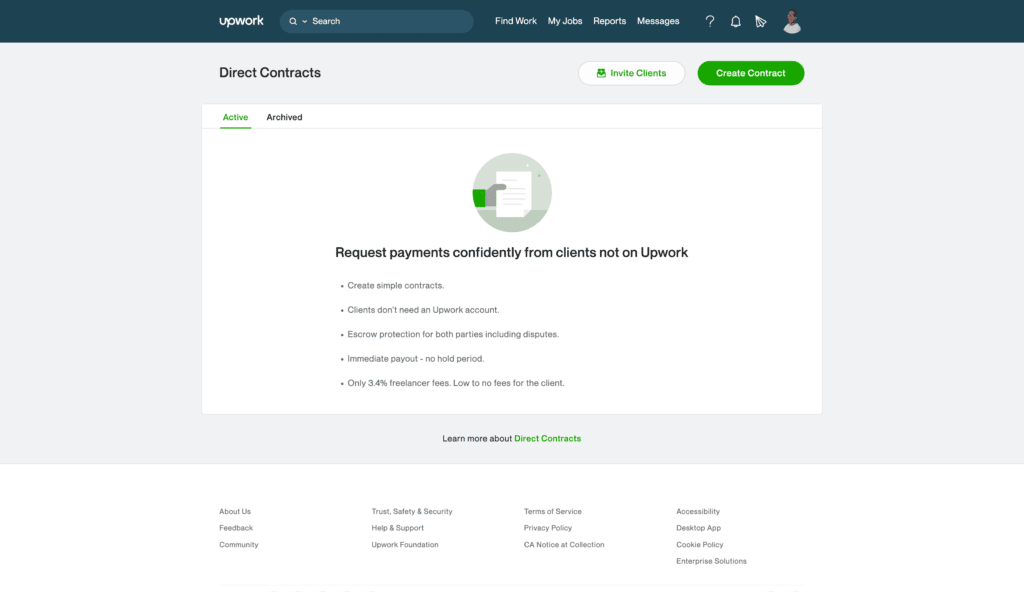This screenshot has width=1024, height=592.
Task: Open the My Jobs menu
Action: [564, 21]
